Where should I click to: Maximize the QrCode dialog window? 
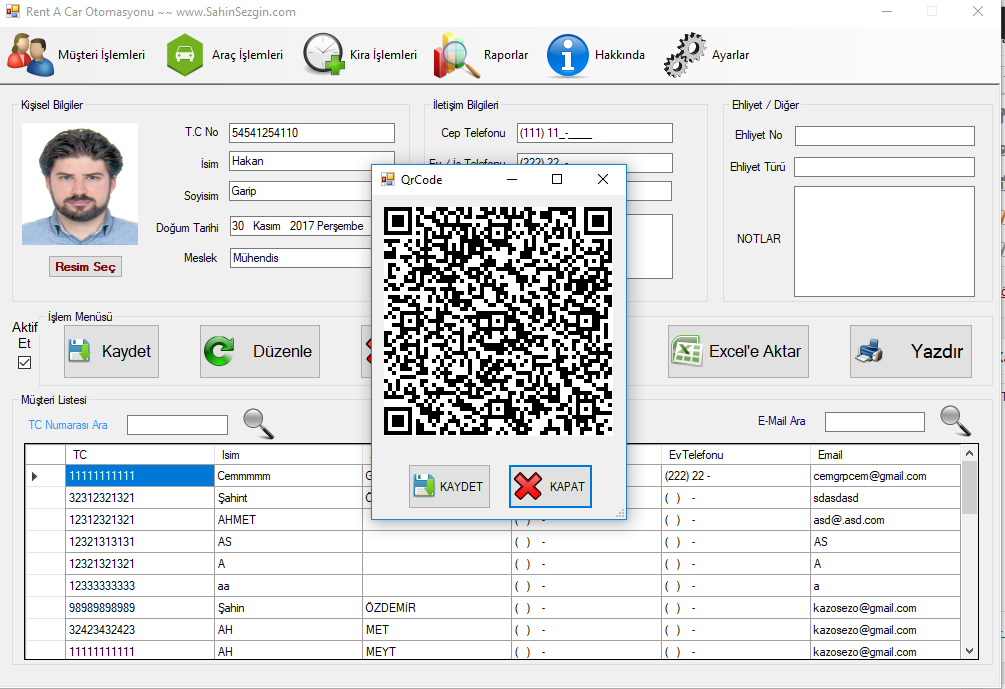[557, 179]
